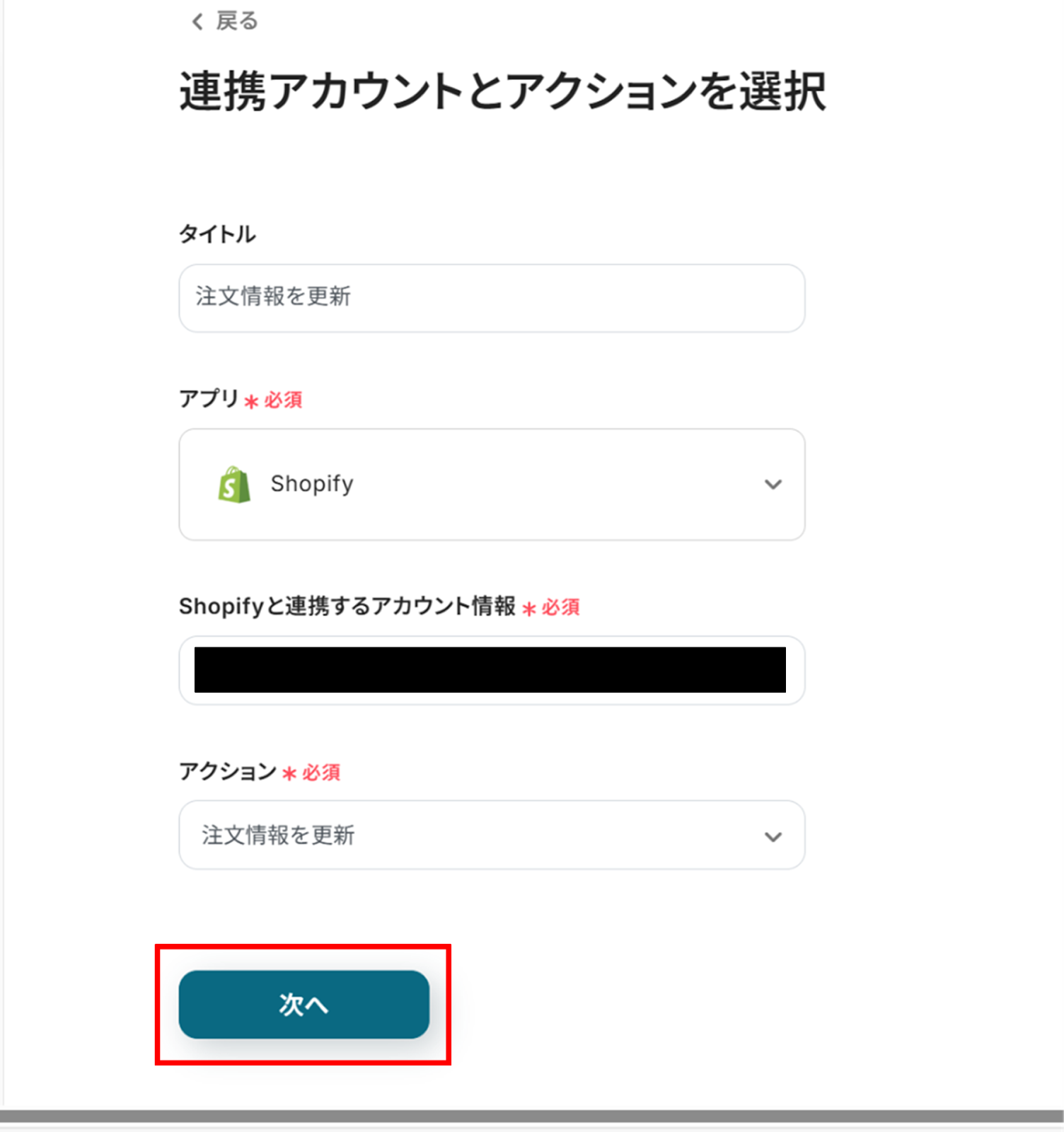Image resolution: width=1064 pixels, height=1132 pixels.
Task: Click the 必須 marker beside アクション
Action: (x=321, y=773)
